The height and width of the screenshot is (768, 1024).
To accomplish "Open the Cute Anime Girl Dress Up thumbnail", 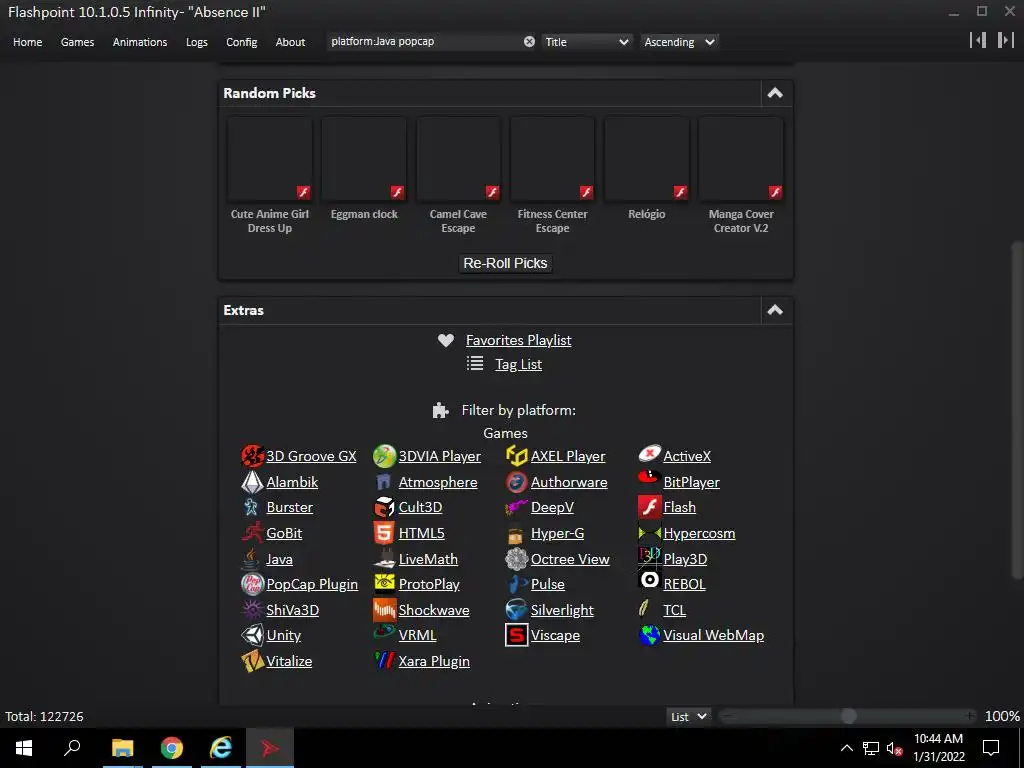I will point(270,159).
